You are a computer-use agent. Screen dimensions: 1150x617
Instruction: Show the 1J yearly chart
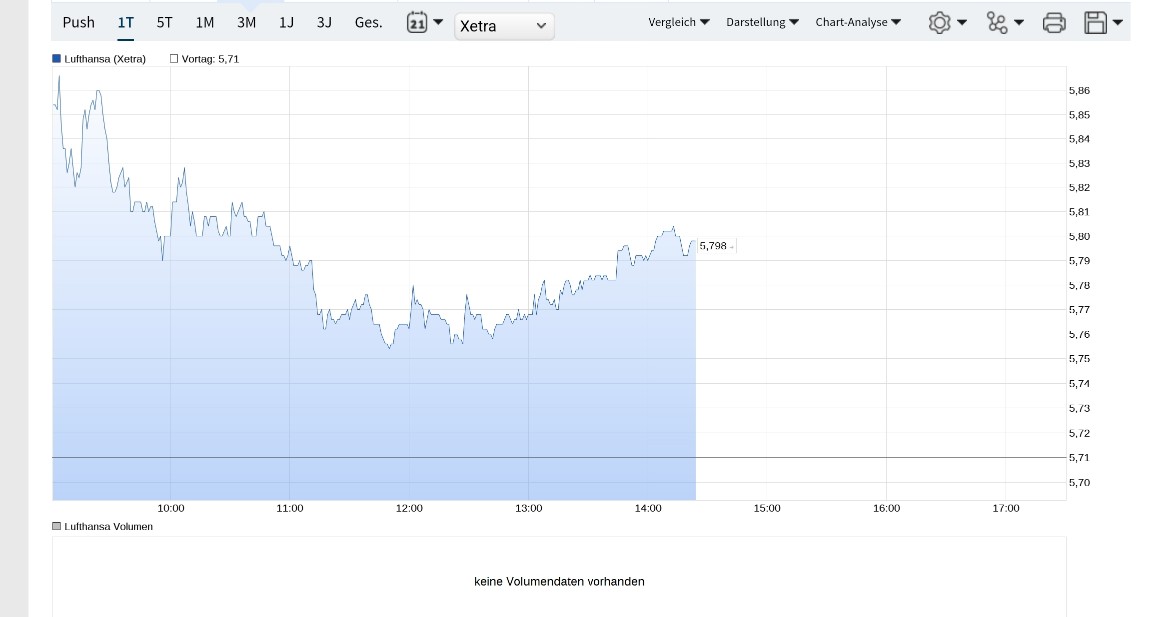286,22
